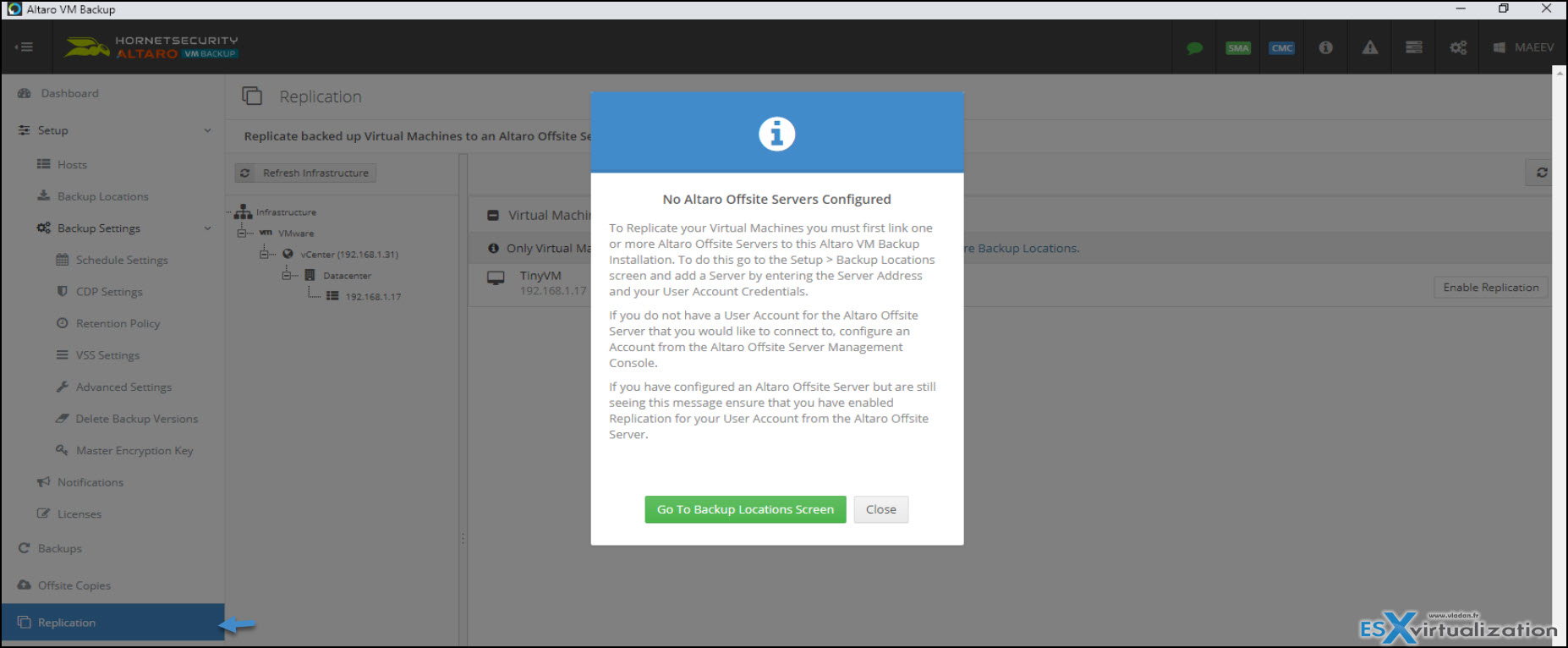
Task: Open the info icon in top bar
Action: pyautogui.click(x=1325, y=47)
